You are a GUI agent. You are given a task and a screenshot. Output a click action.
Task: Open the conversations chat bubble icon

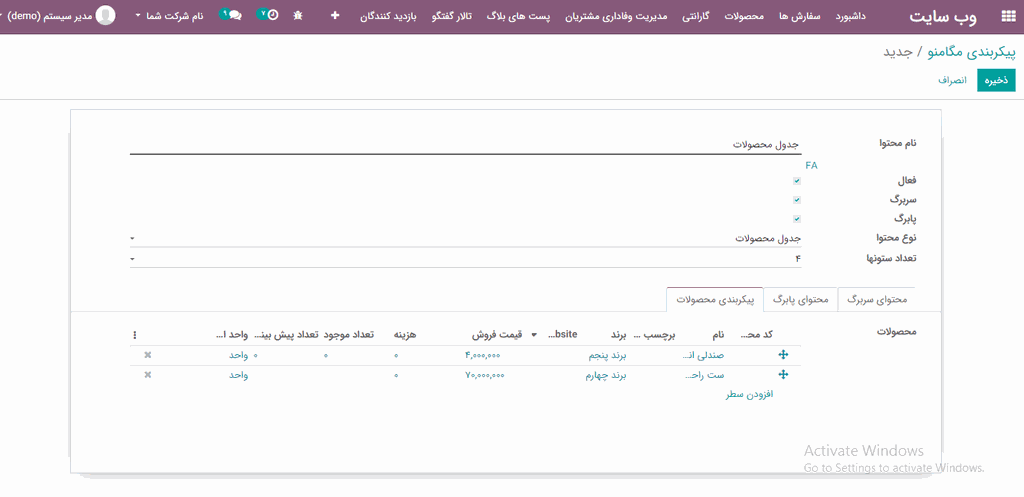(230, 14)
